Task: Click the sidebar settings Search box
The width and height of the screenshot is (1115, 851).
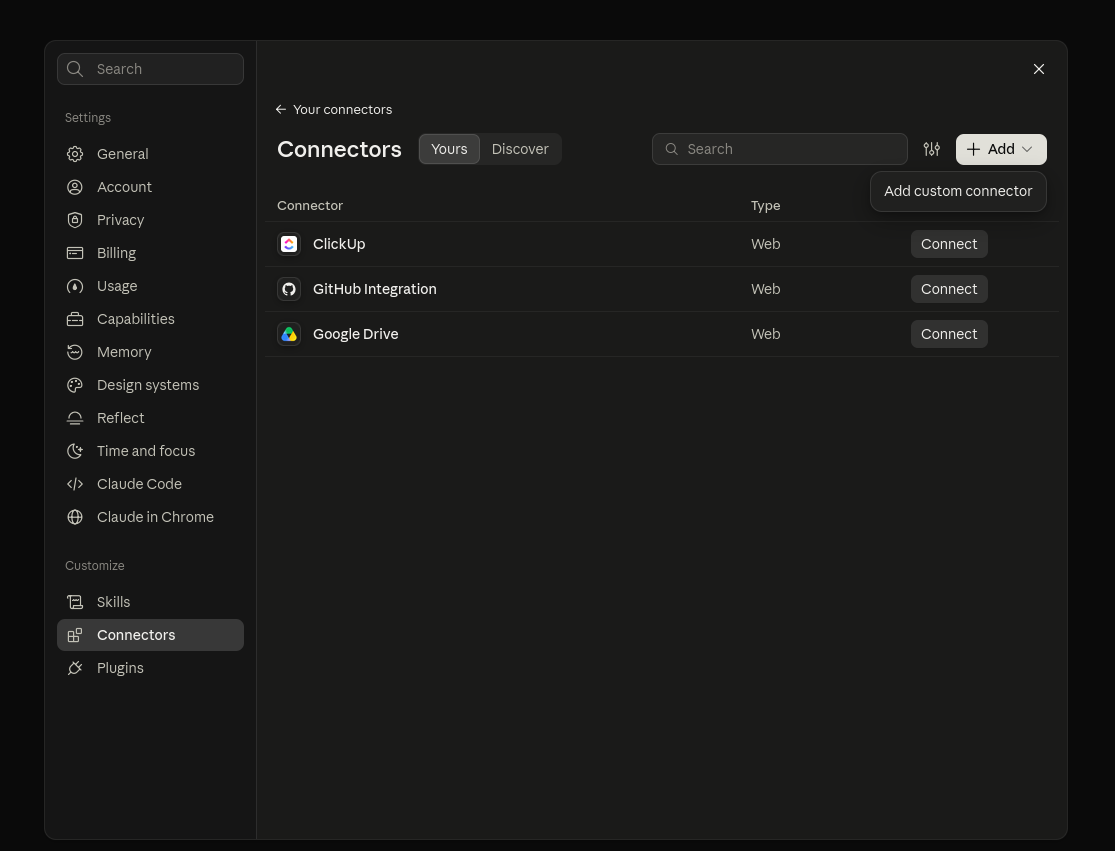Action: [150, 69]
